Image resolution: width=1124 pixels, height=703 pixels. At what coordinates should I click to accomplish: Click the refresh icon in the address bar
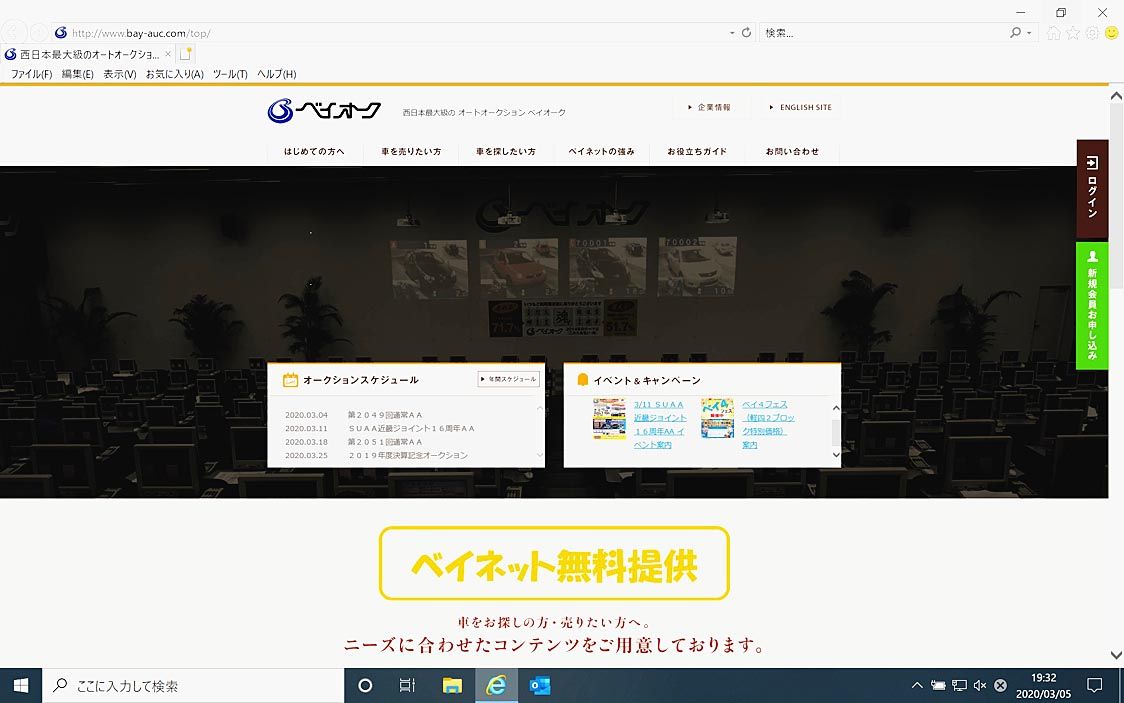pyautogui.click(x=746, y=33)
